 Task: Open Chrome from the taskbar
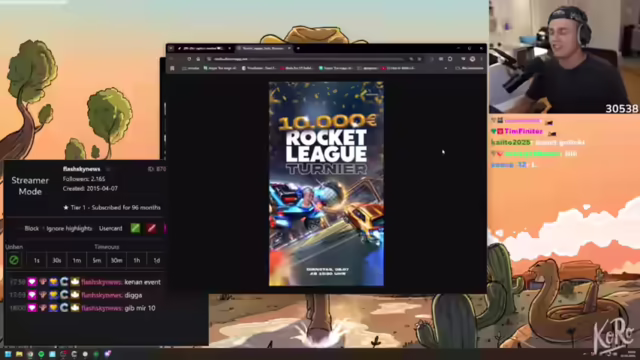coord(30,354)
